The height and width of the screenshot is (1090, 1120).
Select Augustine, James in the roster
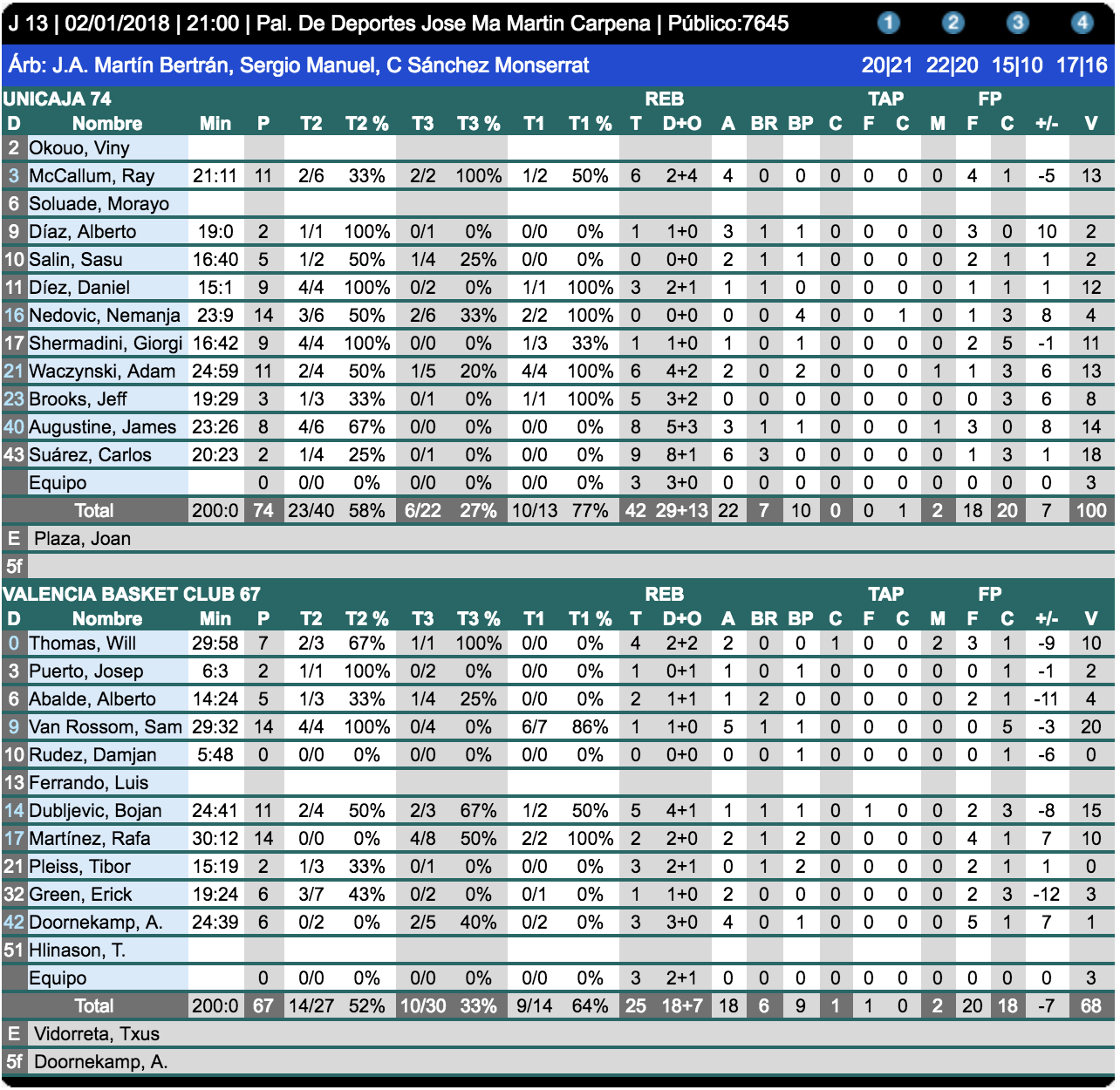(103, 427)
